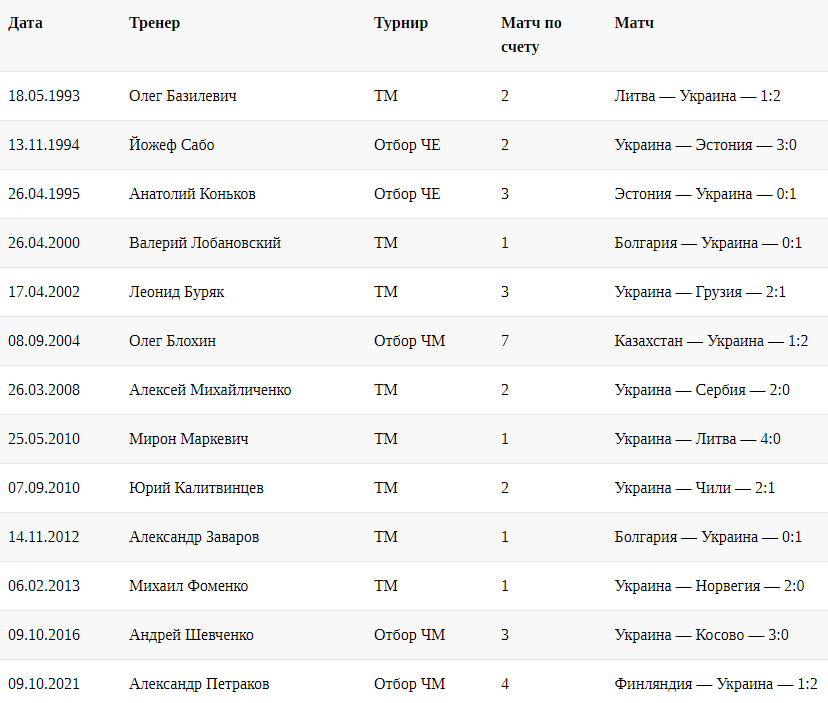Click the Алексей Михайличенко cell
This screenshot has height=703, width=828.
tap(210, 390)
